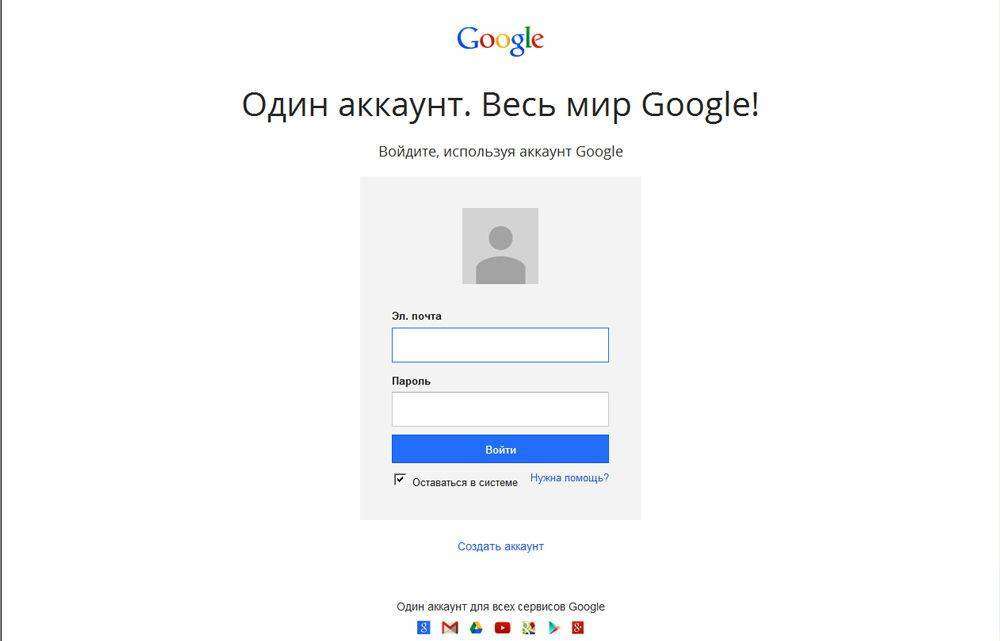Click the colorful Google logo at top
Screen dimensions: 1000x641
[500, 40]
